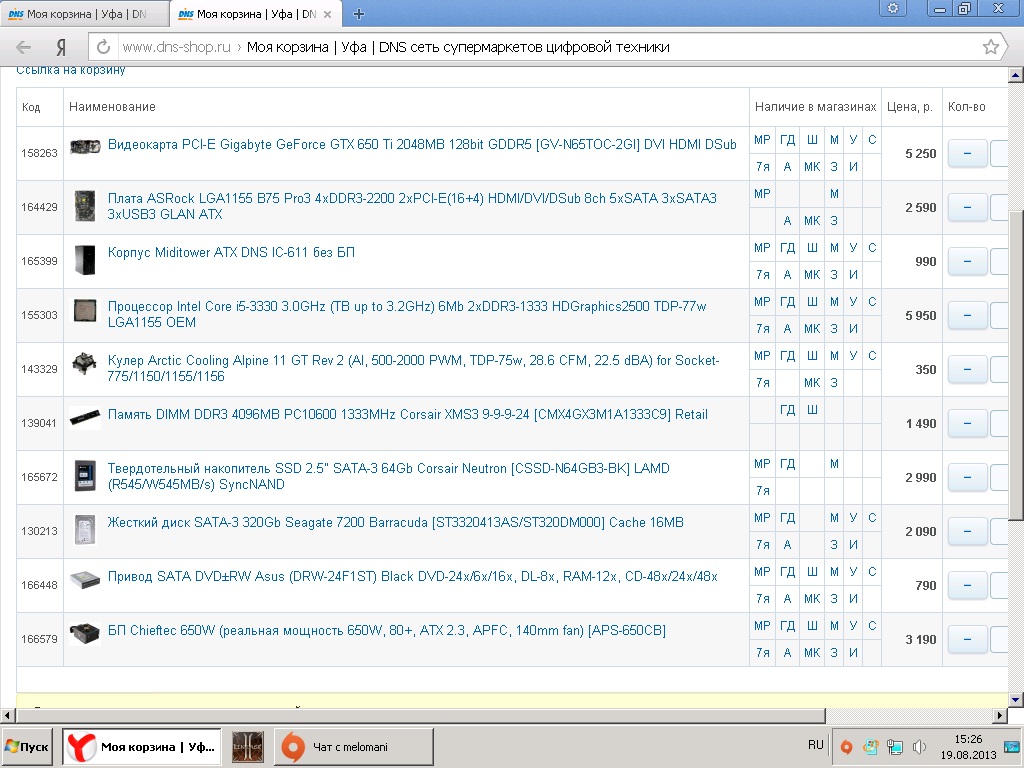Click the address bar field
The width and height of the screenshot is (1024, 768).
pos(549,47)
